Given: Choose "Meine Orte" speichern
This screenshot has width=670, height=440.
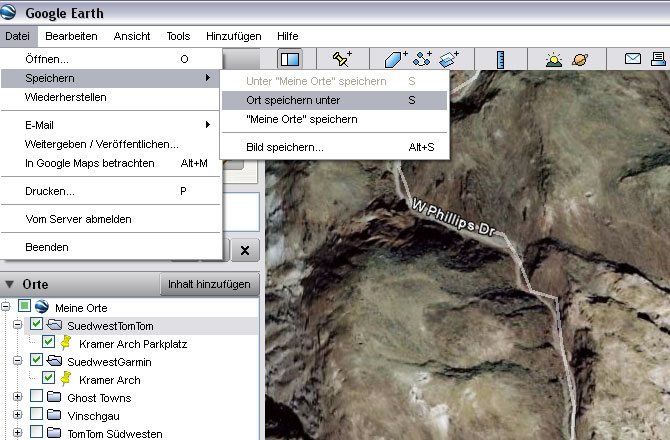Looking at the screenshot, I should [x=335, y=119].
